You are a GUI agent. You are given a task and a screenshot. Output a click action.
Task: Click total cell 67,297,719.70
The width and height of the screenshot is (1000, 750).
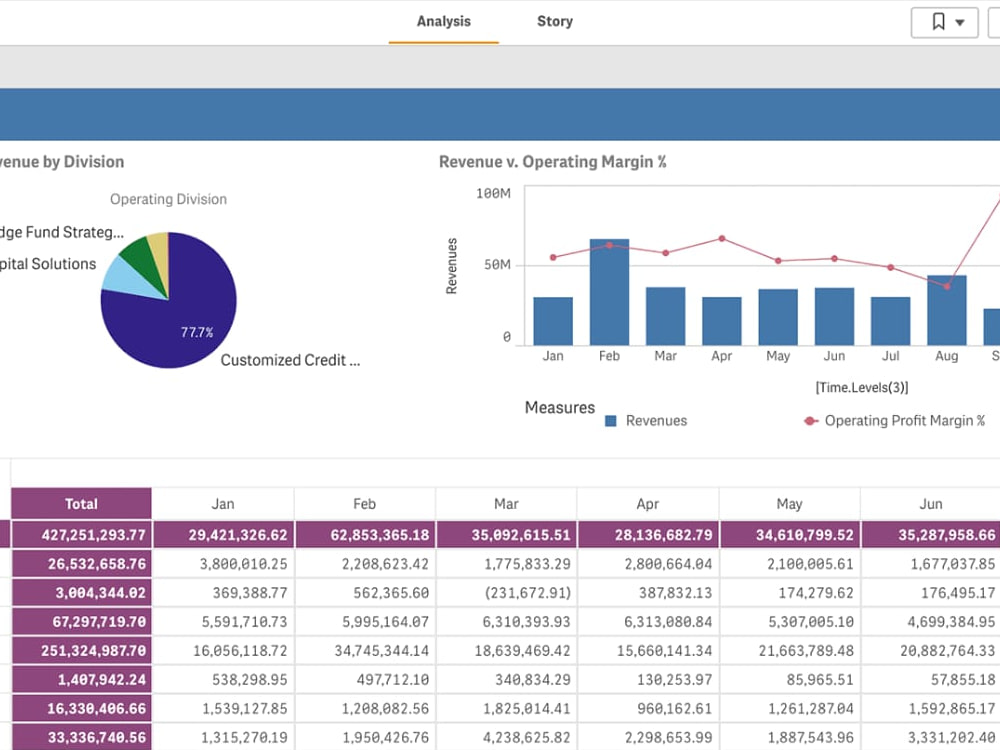click(x=82, y=621)
